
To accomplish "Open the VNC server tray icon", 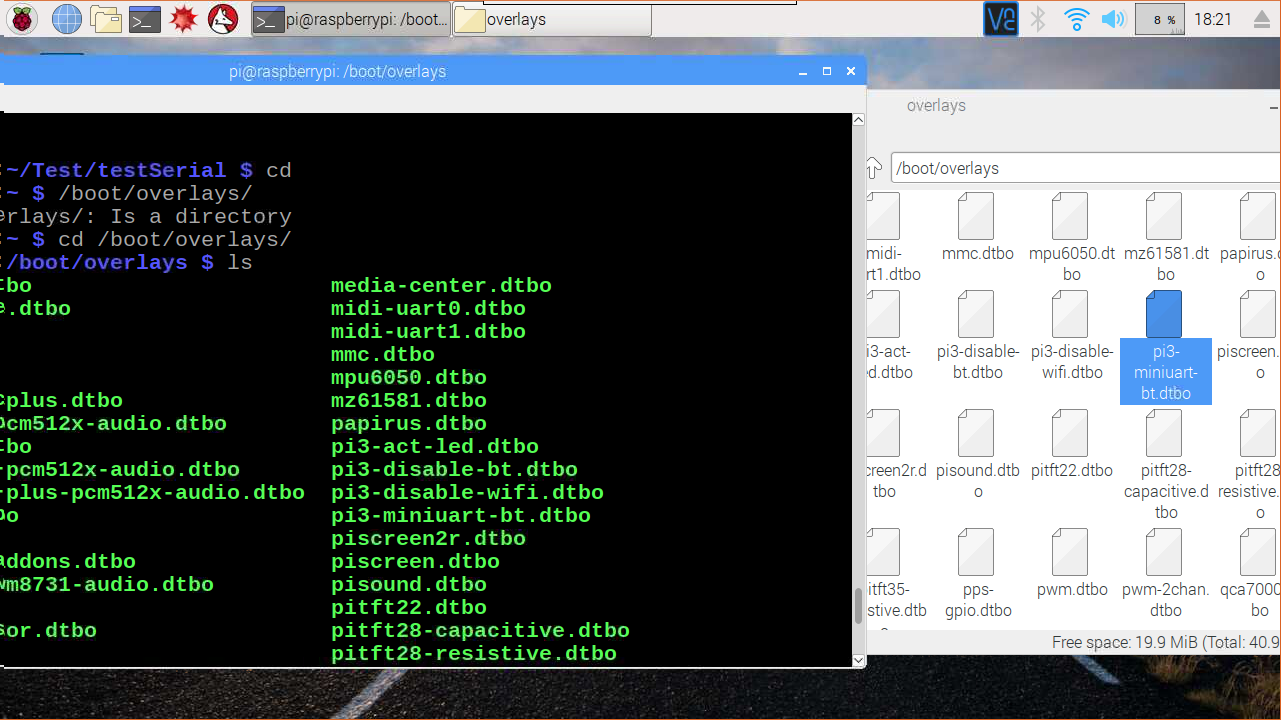I will click(x=1000, y=19).
